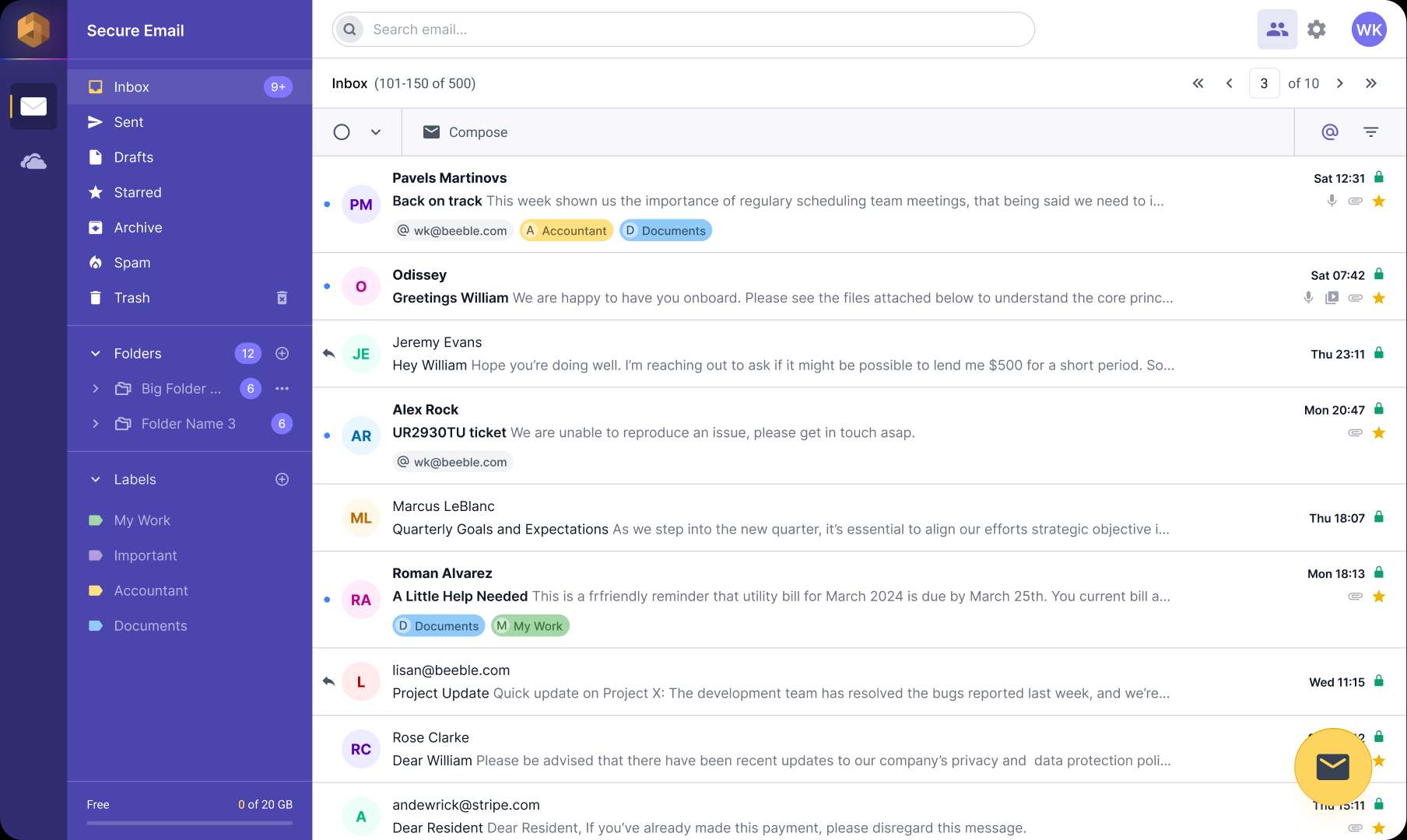Open the filter options icon

pos(1371,132)
